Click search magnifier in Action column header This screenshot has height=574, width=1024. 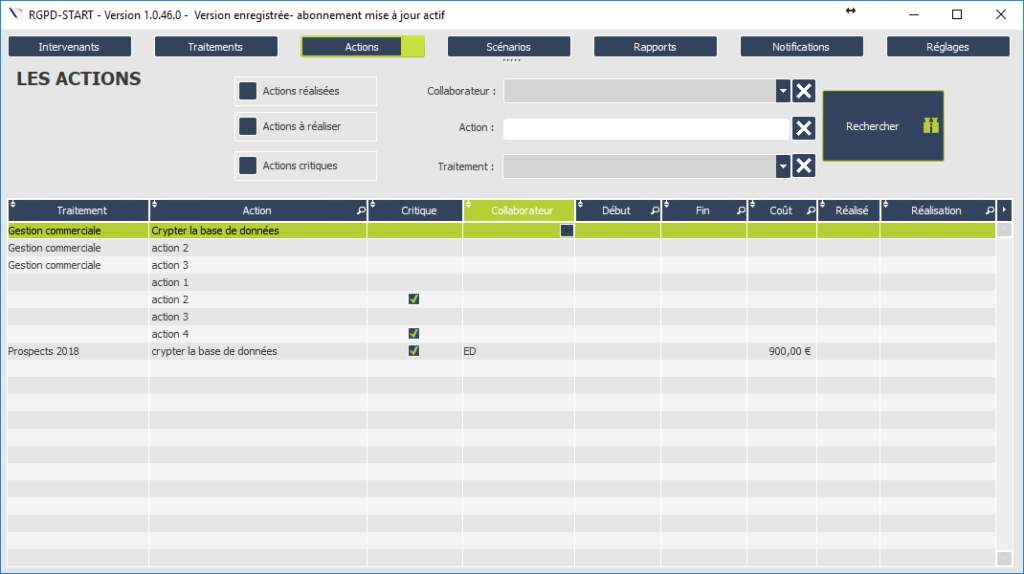click(360, 210)
